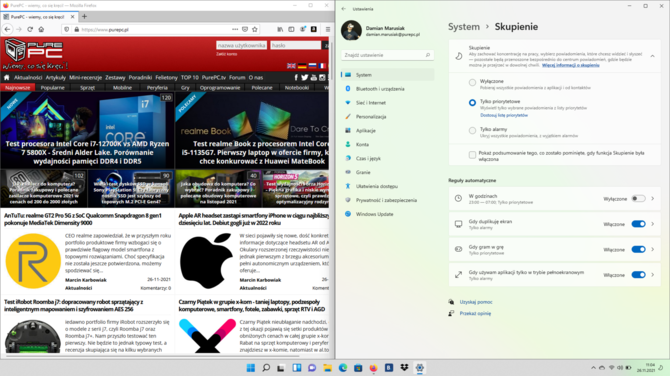Go back in the Settings window
The image size is (670, 376).
point(344,9)
